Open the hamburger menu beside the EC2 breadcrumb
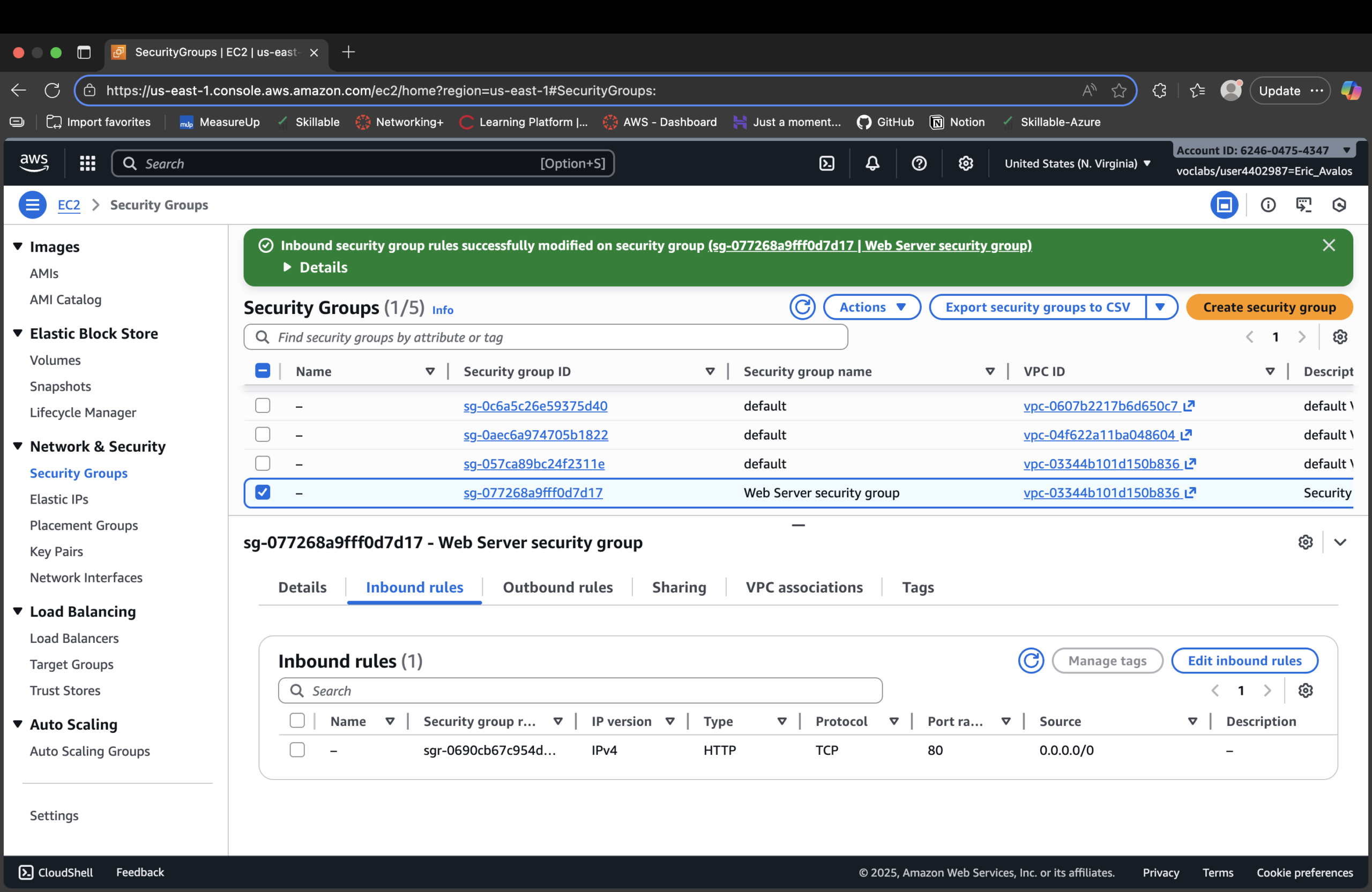The image size is (1372, 892). (32, 205)
